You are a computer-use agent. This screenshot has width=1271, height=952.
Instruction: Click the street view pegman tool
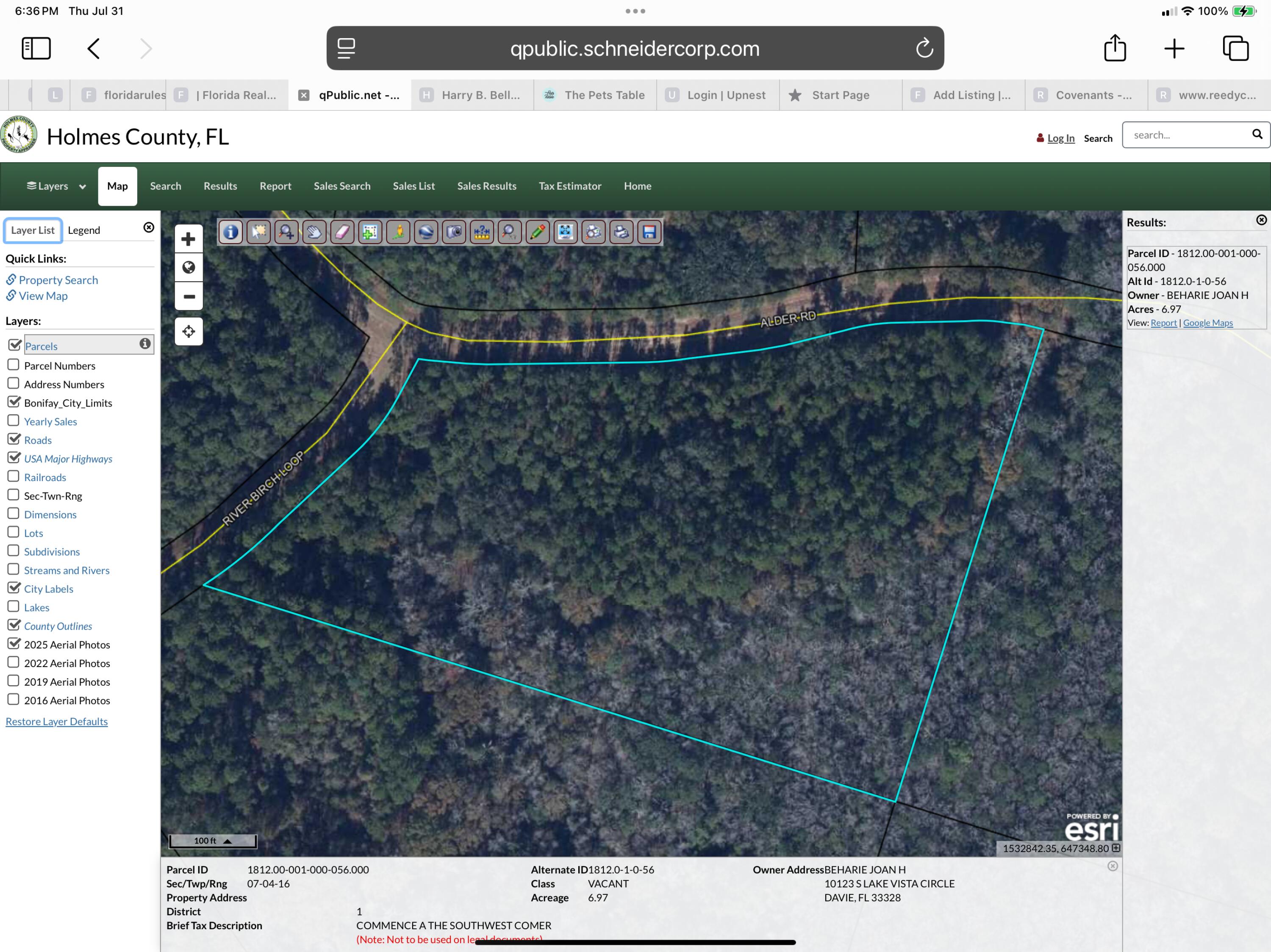click(x=398, y=232)
